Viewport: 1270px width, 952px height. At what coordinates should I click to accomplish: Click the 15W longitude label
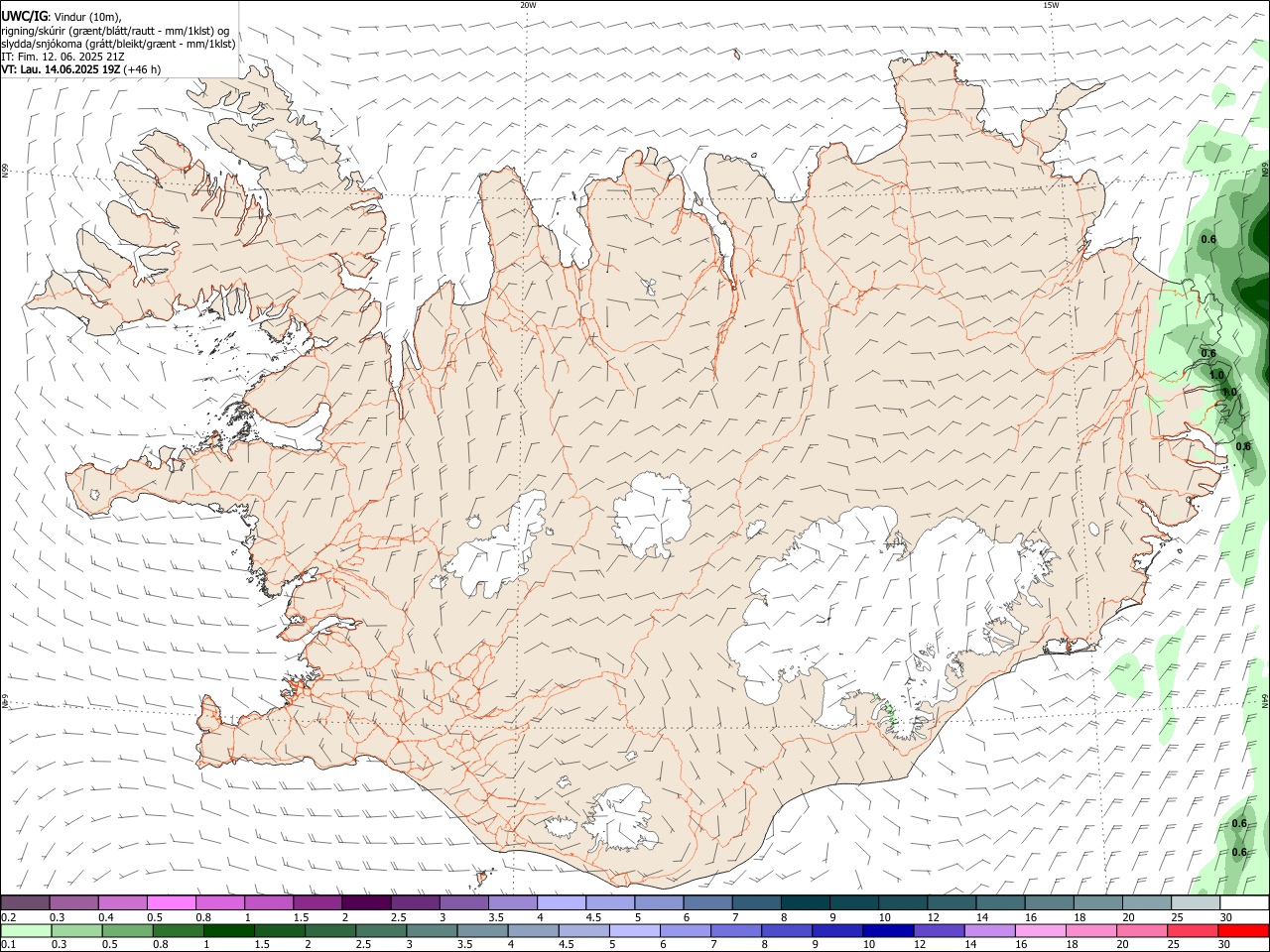(1051, 5)
